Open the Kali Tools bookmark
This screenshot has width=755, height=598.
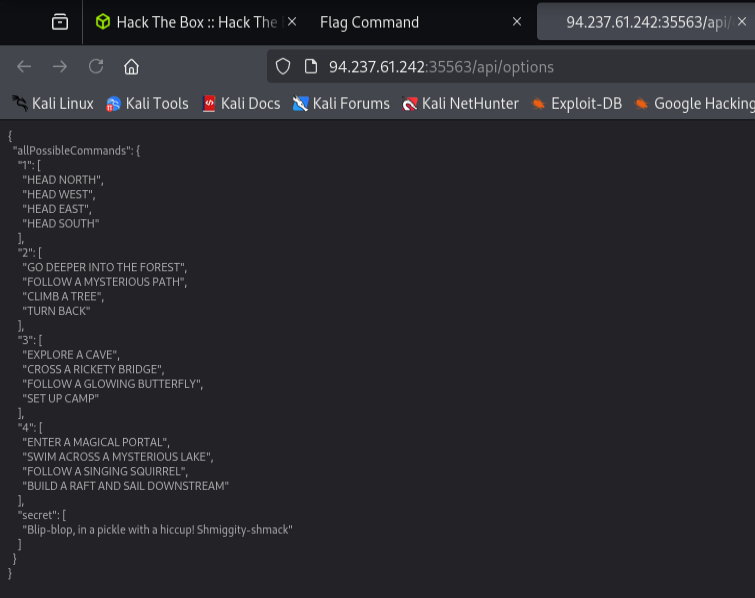(147, 104)
